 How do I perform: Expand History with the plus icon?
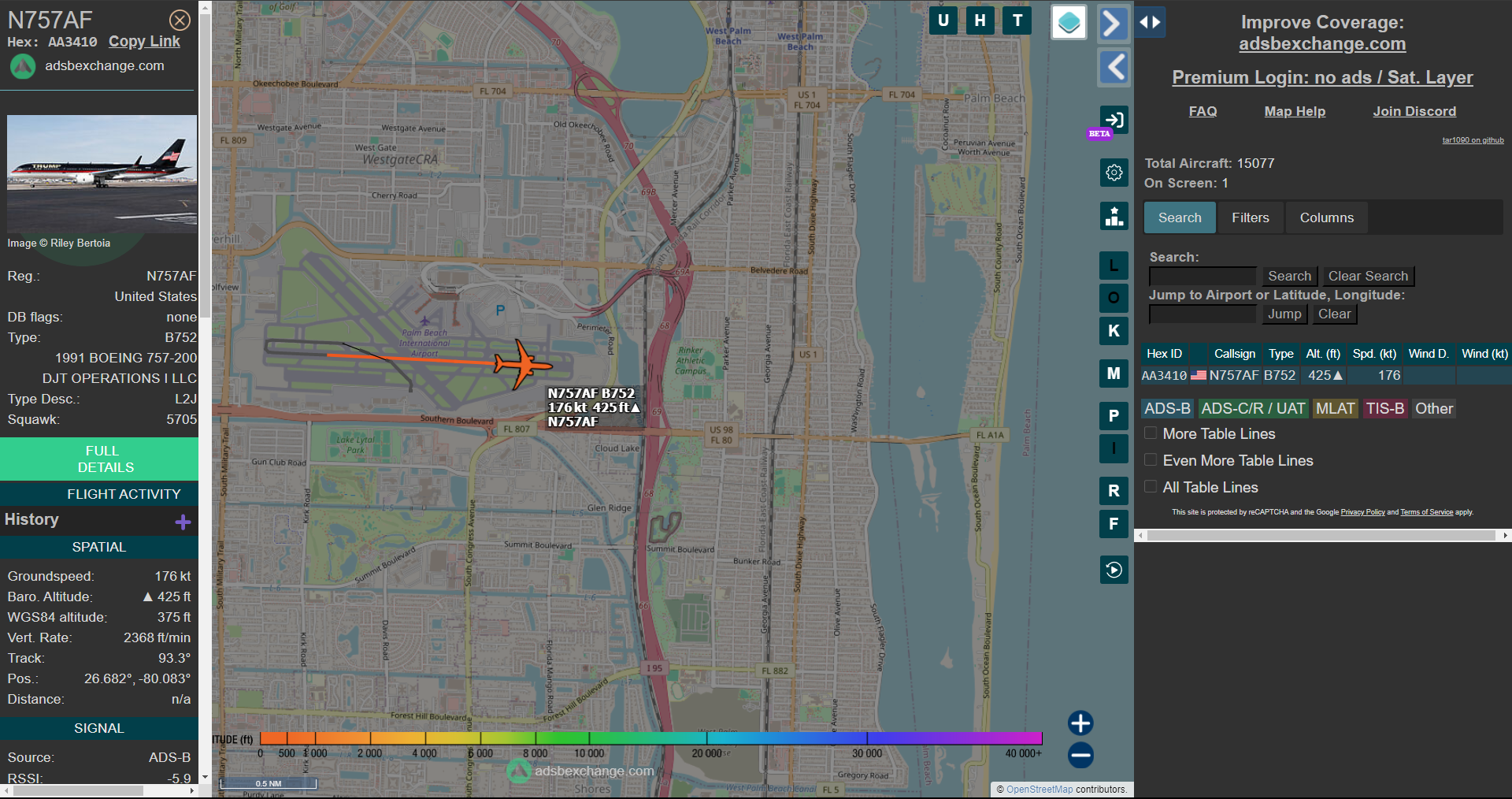[183, 522]
